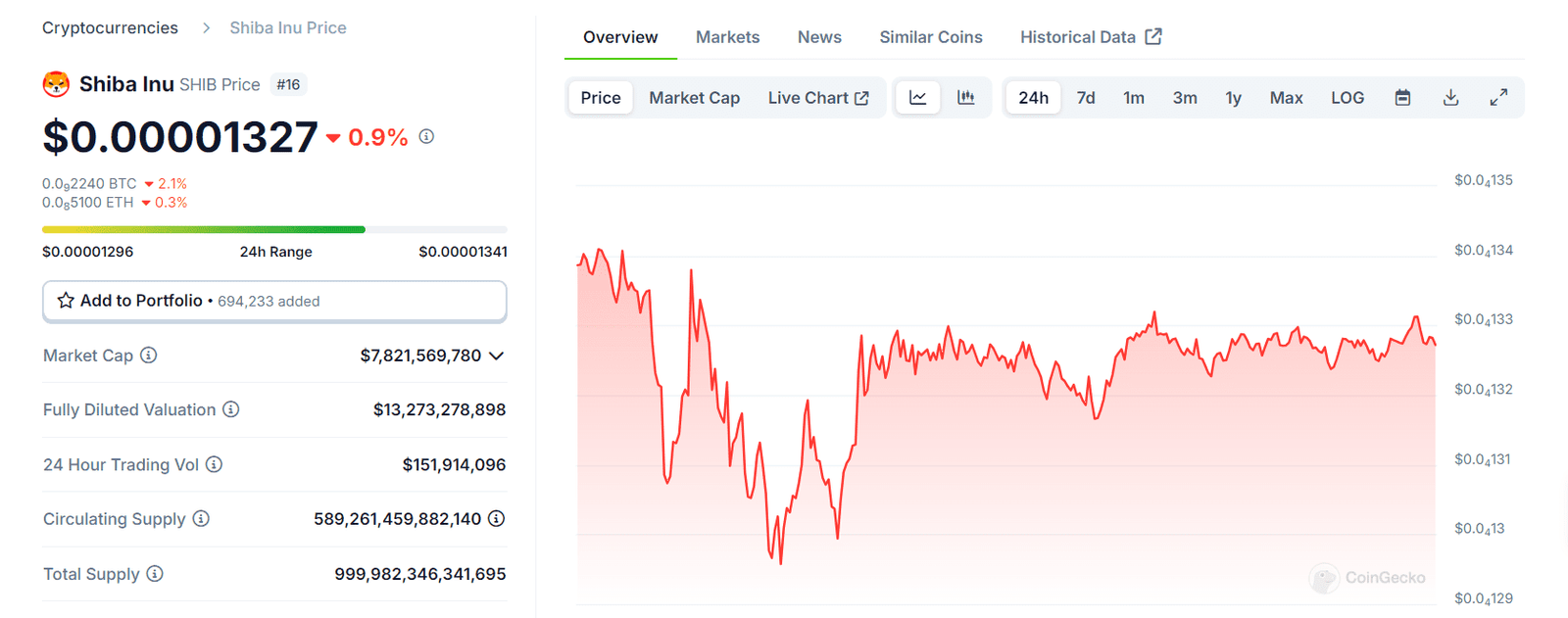Screen dimensions: 1568x618
Task: Select the 24h time range
Action: point(1033,98)
